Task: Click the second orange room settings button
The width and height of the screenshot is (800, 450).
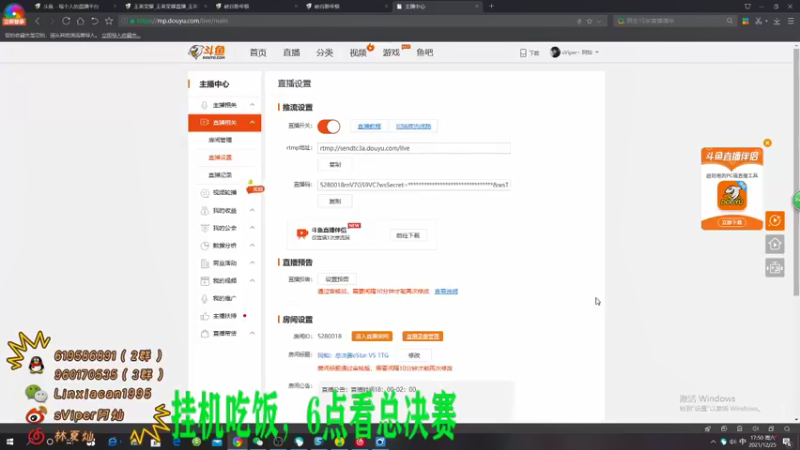Action: pyautogui.click(x=422, y=336)
